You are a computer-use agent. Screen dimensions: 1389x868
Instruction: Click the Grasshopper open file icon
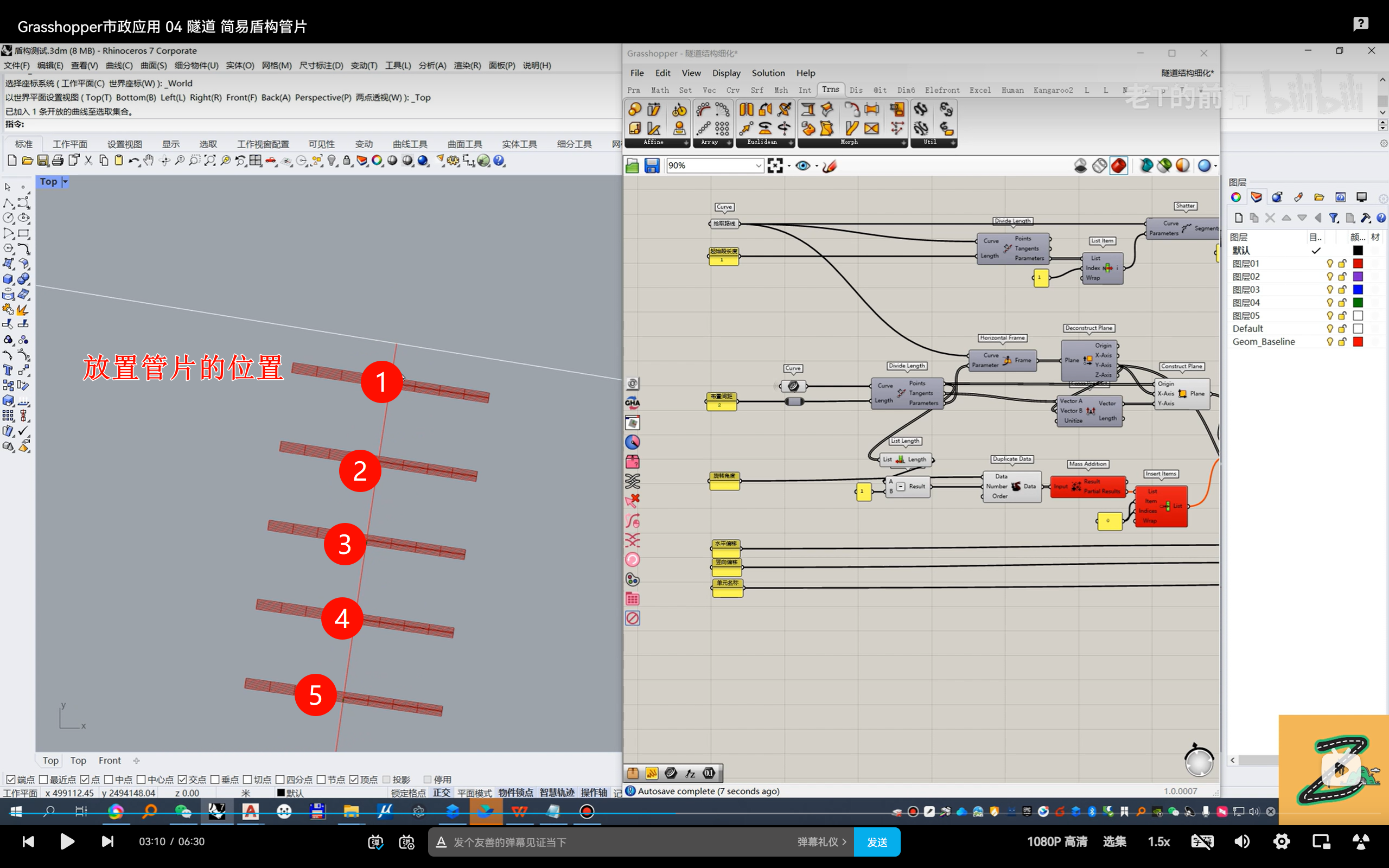[x=632, y=166]
